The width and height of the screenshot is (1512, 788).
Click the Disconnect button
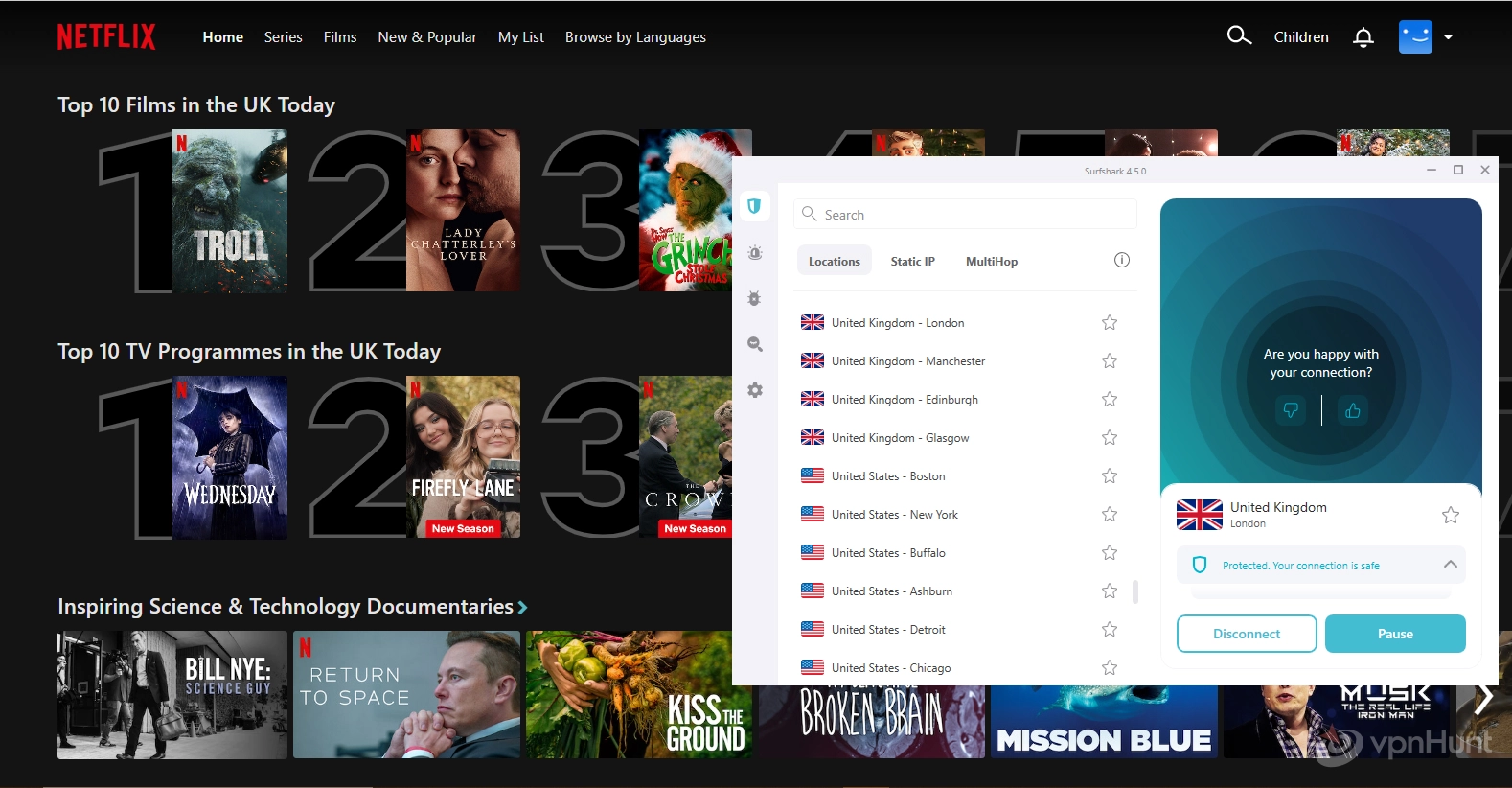(x=1247, y=634)
